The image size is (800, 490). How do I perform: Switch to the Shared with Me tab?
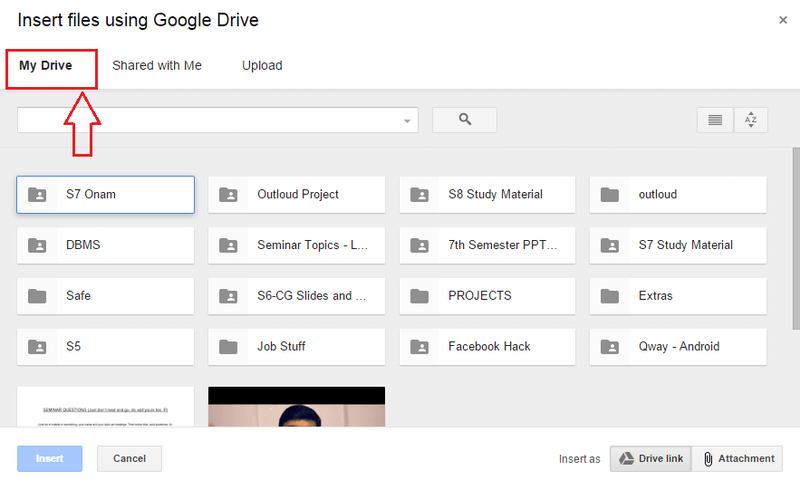pyautogui.click(x=157, y=66)
